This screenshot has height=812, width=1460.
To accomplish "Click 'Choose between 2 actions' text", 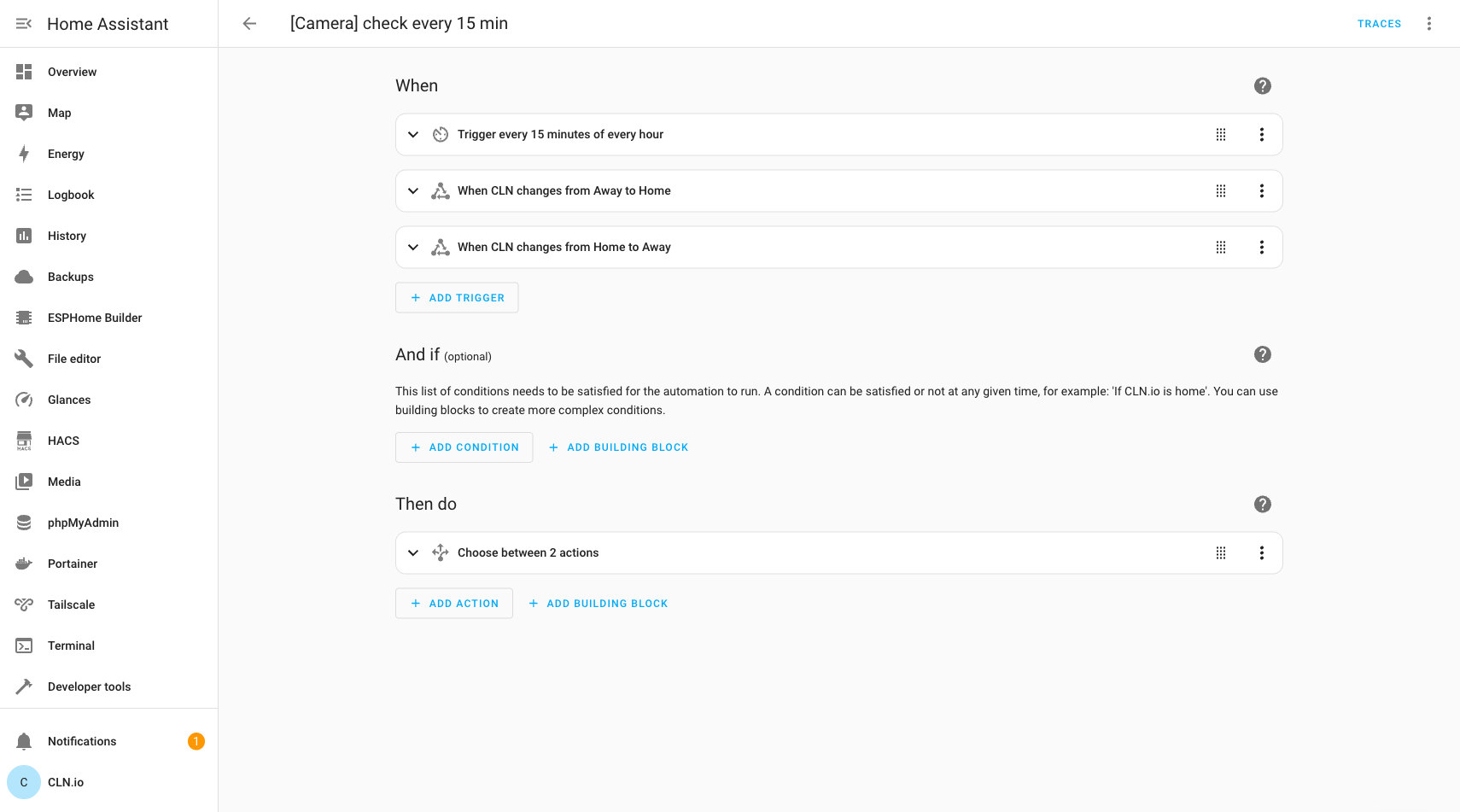I will coord(529,553).
